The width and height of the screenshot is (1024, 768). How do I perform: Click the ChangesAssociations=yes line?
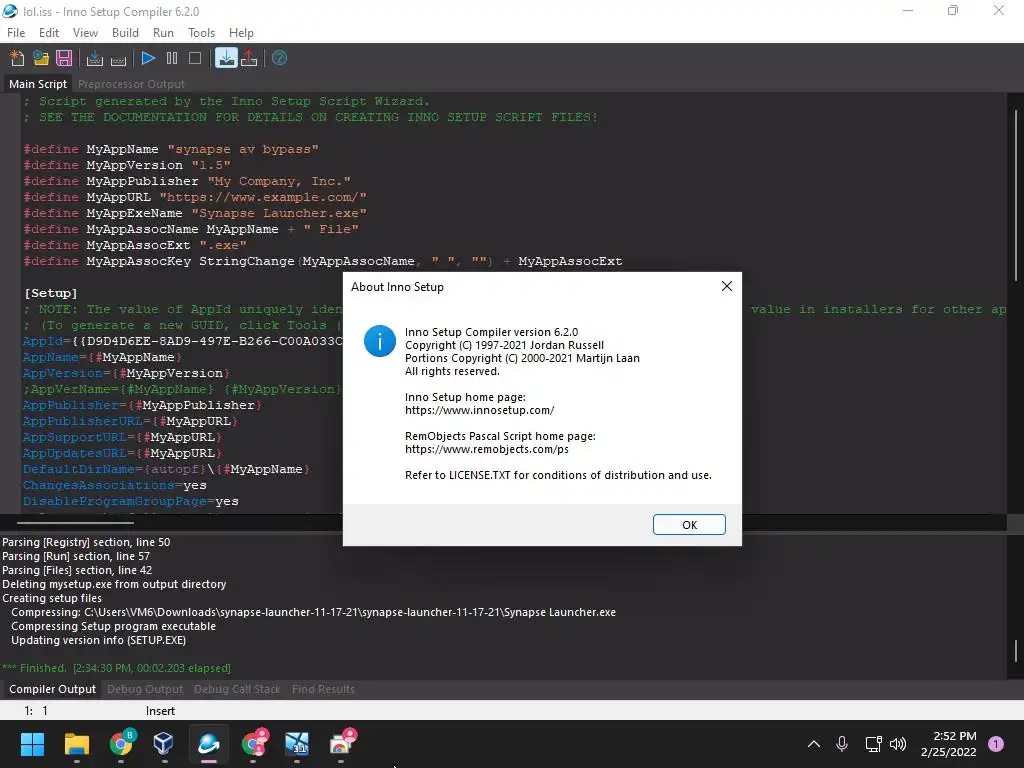(x=115, y=485)
